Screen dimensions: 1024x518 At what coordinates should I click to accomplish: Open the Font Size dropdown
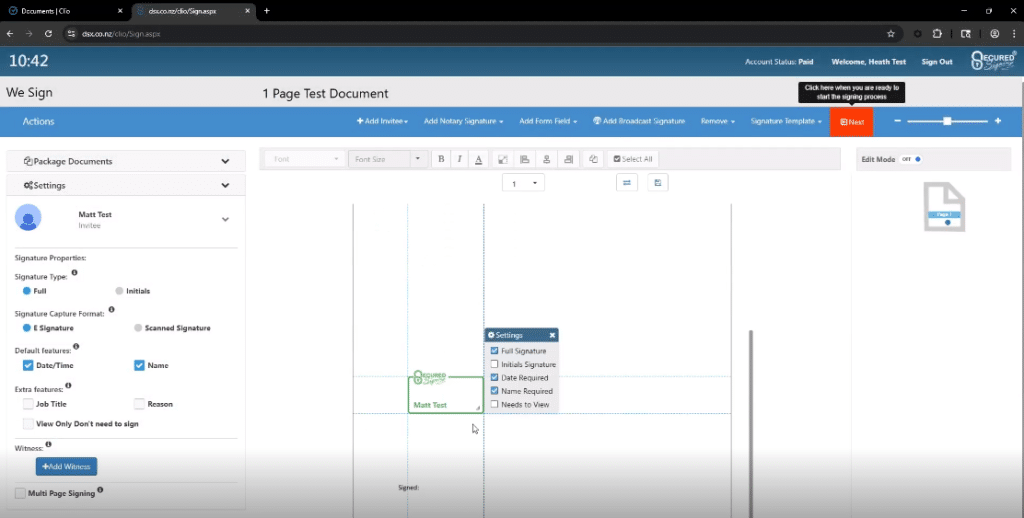[x=387, y=159]
